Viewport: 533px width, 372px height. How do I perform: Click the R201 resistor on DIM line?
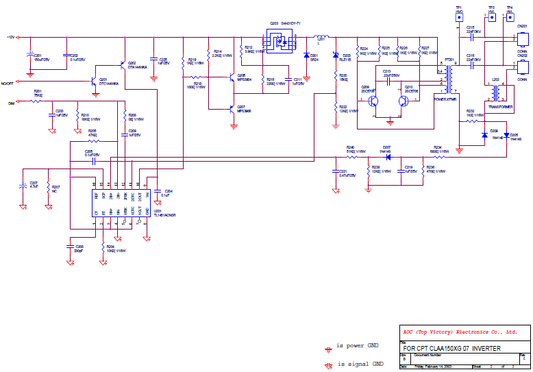click(36, 101)
